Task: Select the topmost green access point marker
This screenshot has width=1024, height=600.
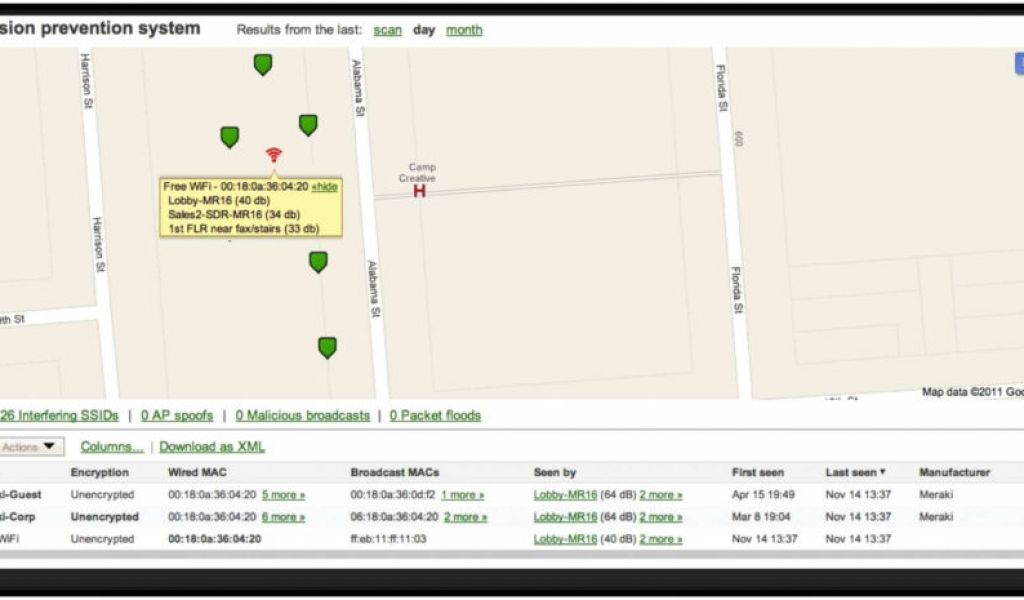Action: (262, 65)
